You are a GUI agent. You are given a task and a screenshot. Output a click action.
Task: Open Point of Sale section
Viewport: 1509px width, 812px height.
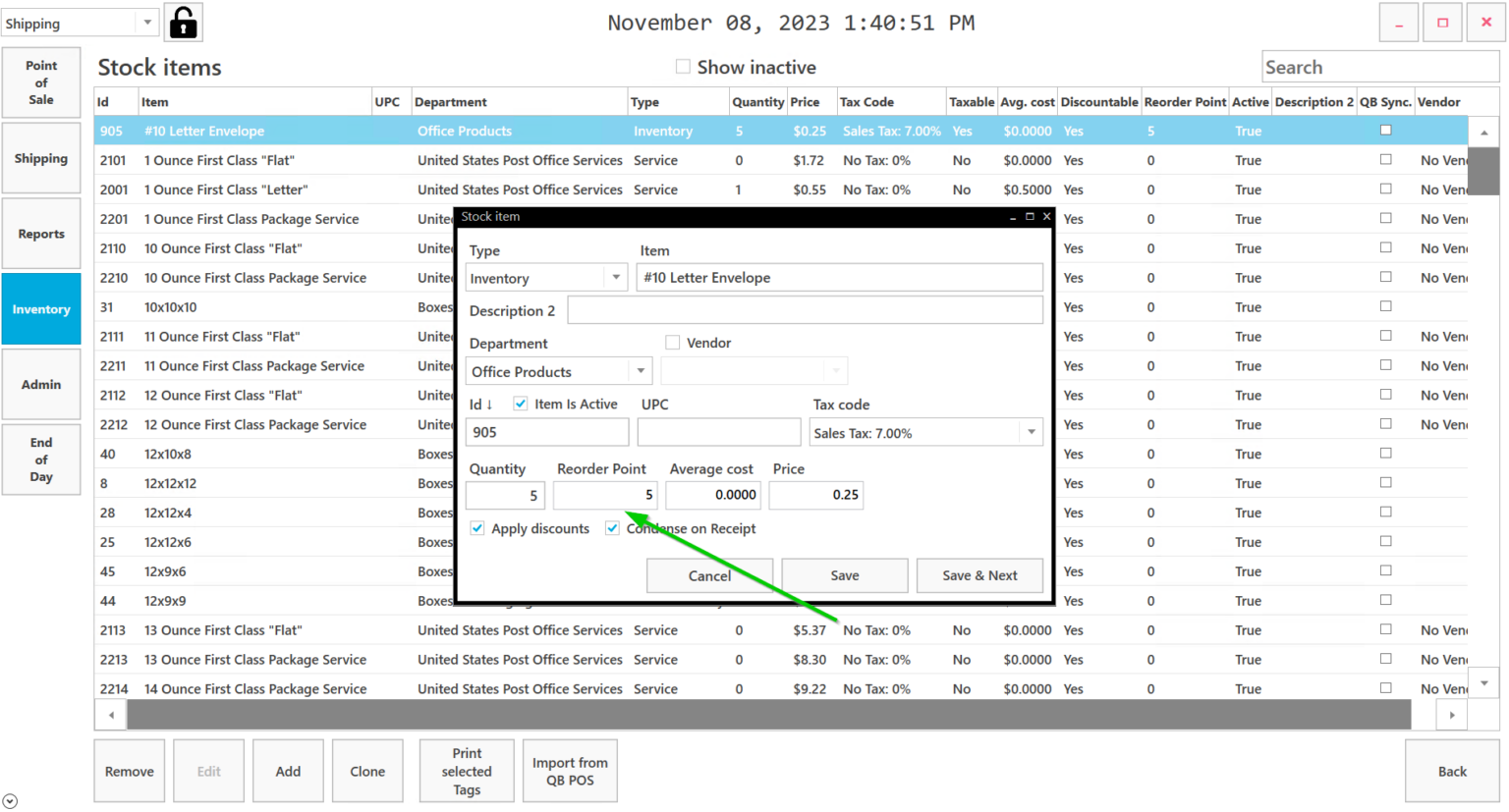click(41, 82)
